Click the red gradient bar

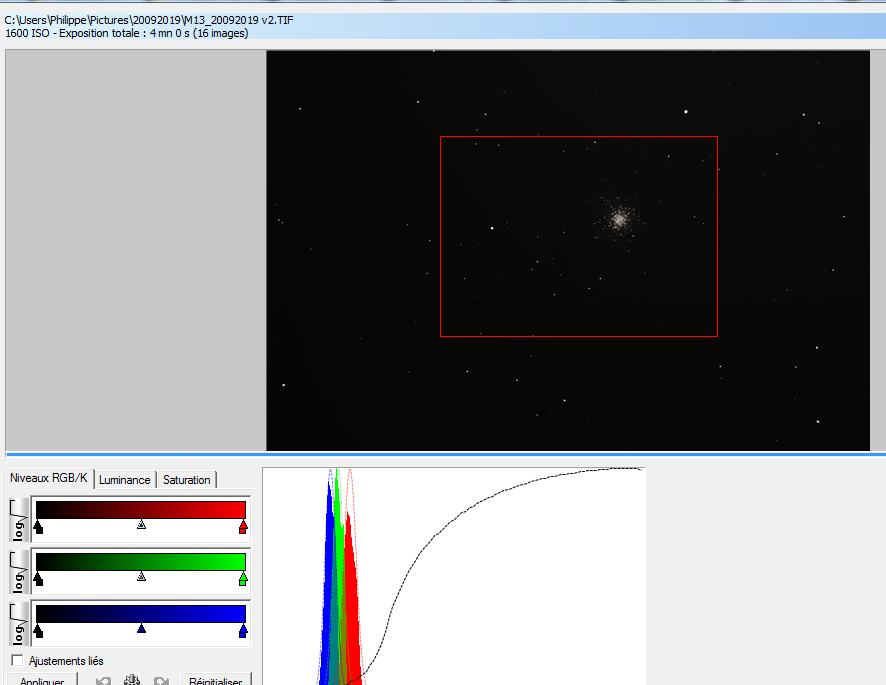[x=141, y=510]
